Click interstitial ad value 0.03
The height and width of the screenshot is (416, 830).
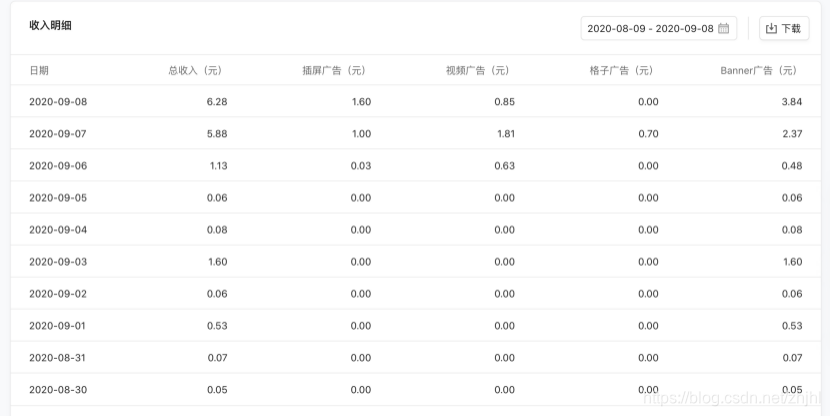(x=361, y=166)
